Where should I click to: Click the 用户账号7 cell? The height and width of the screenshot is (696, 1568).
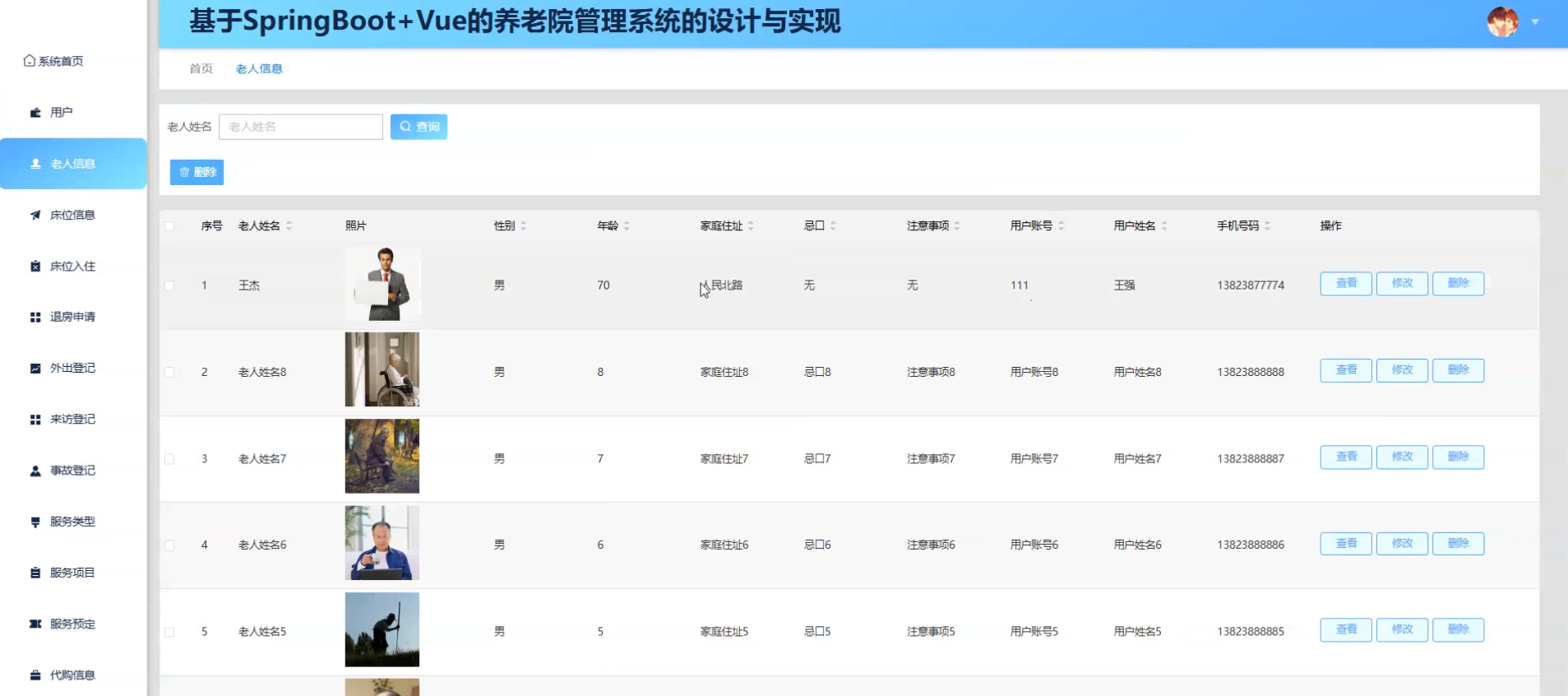coord(1034,459)
